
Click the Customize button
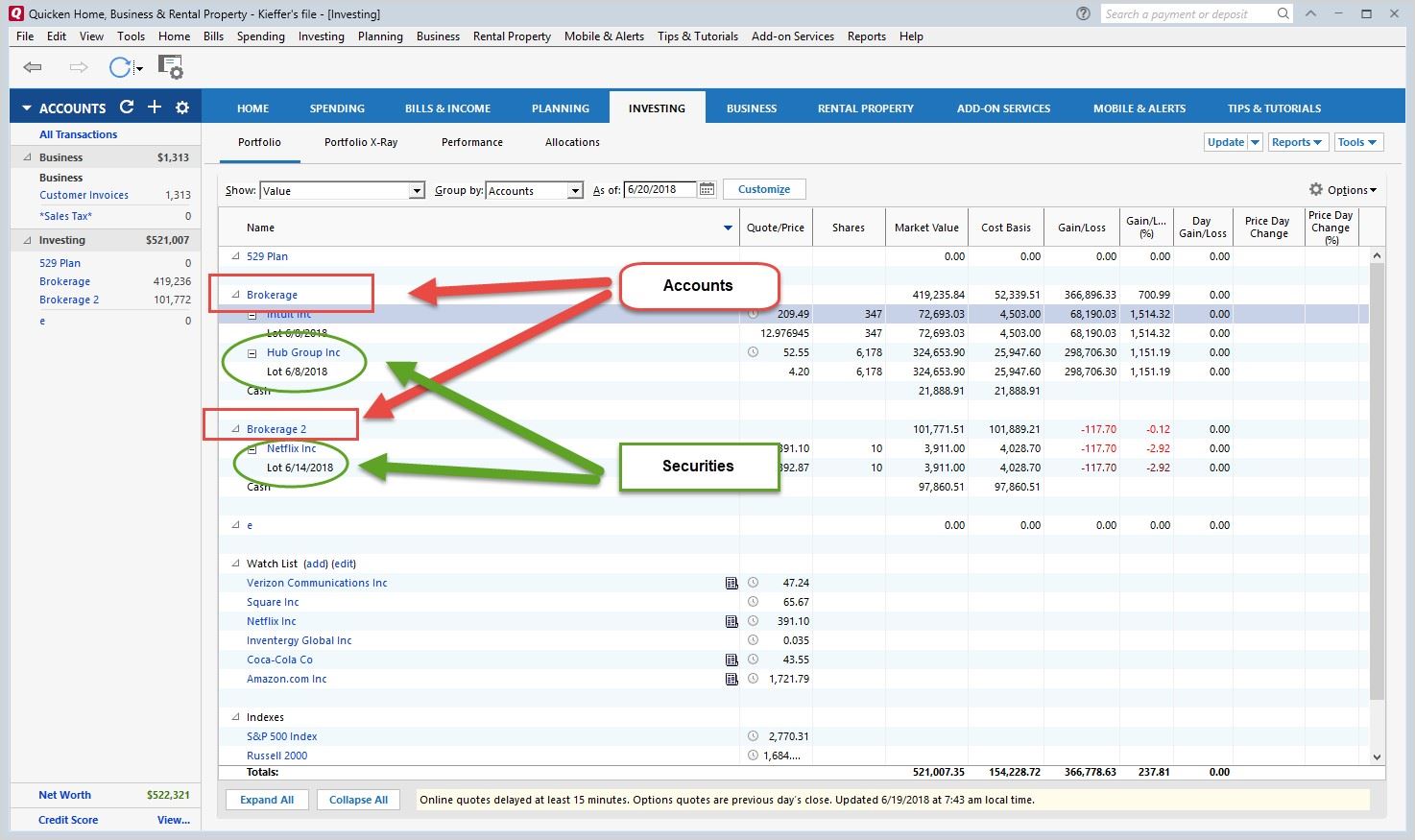click(x=764, y=189)
